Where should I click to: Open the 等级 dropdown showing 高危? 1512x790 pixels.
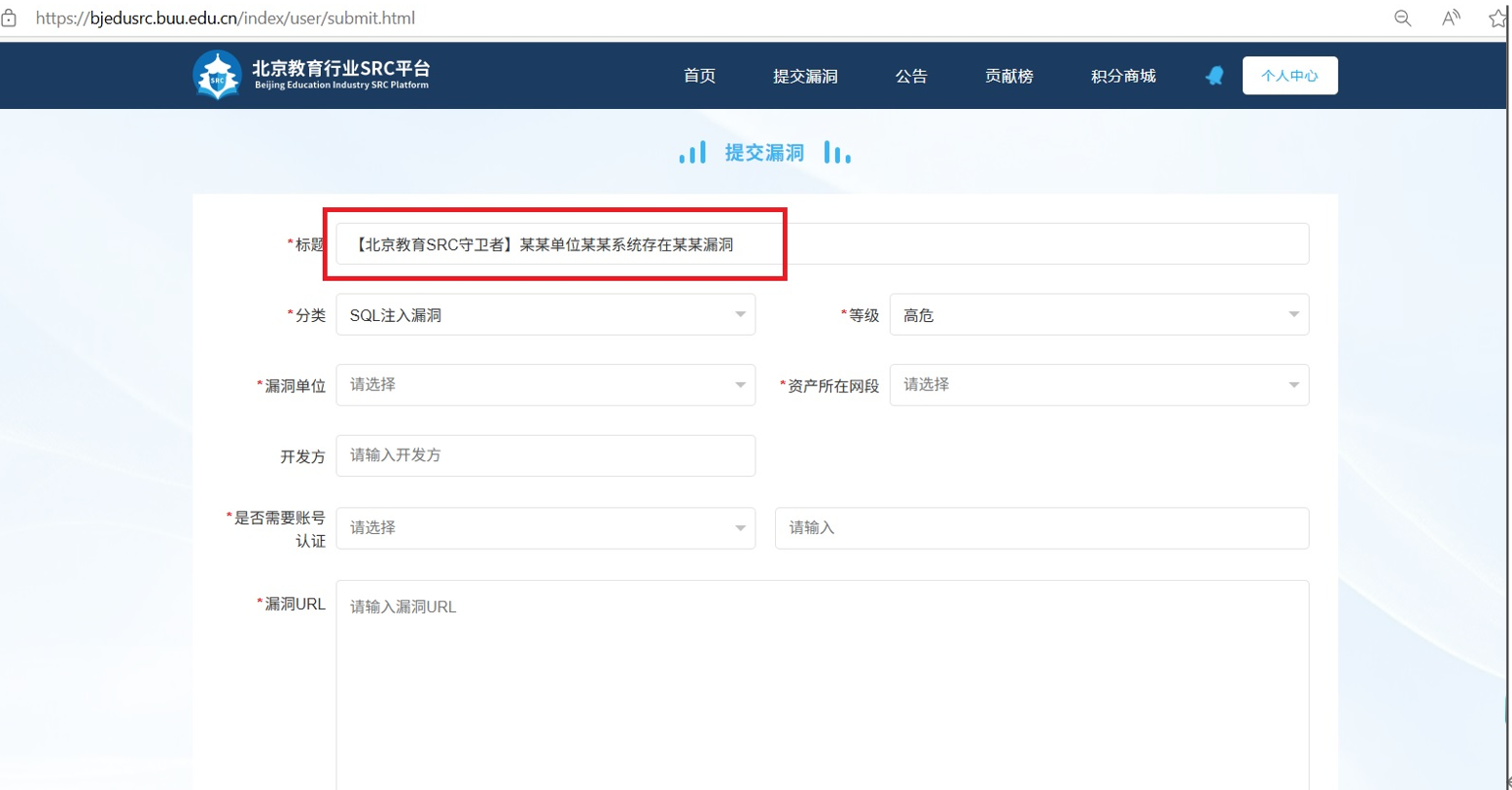pos(1098,314)
